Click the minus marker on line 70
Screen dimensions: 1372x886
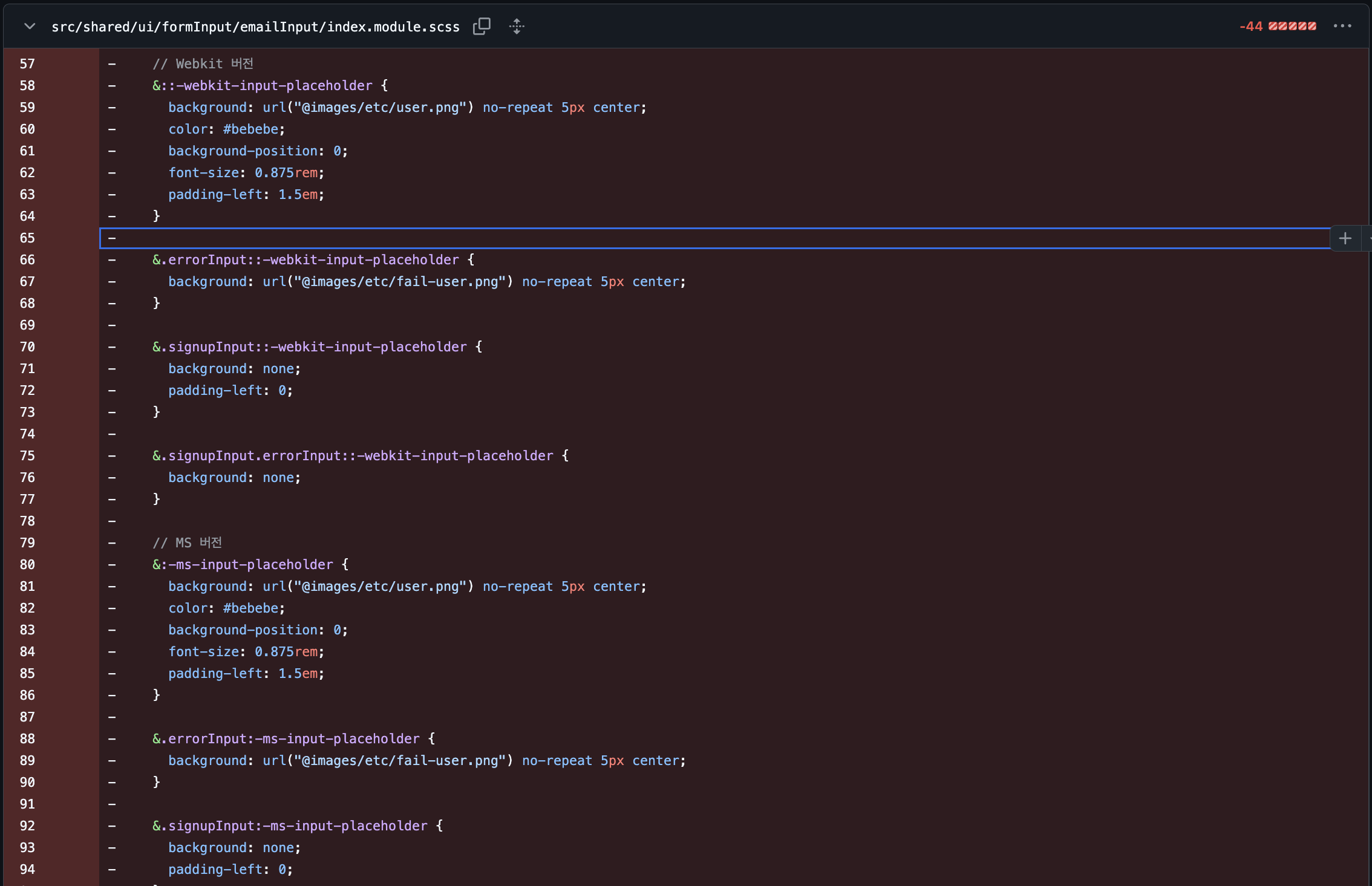coord(112,347)
